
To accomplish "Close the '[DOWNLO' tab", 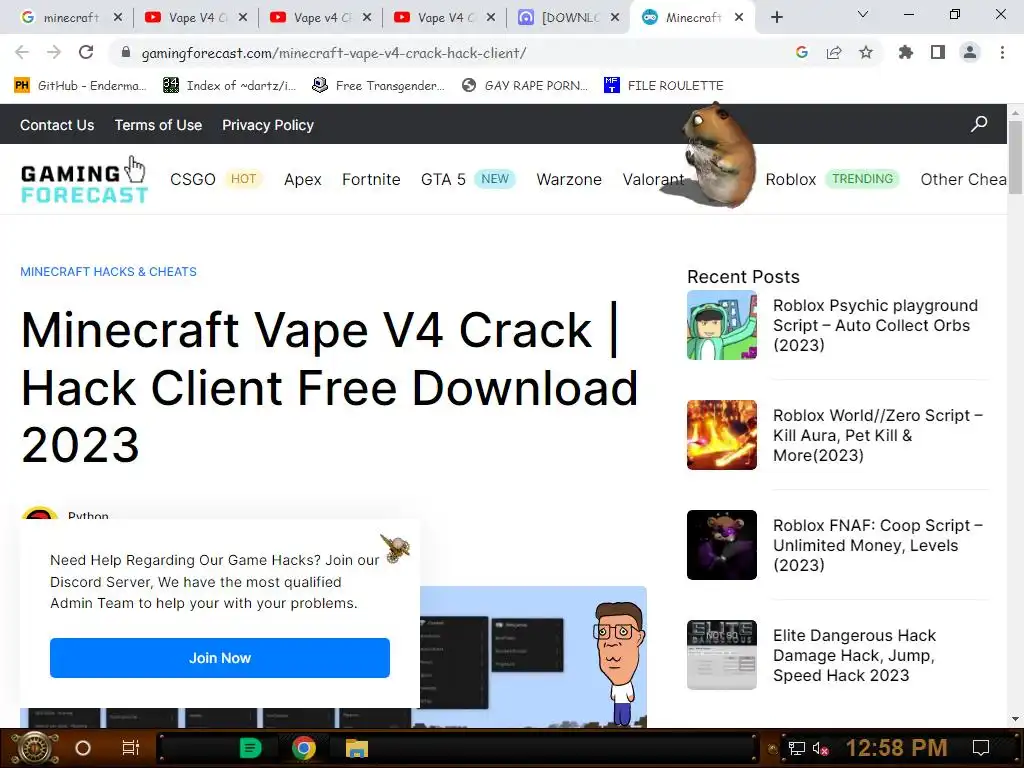I will coord(615,18).
